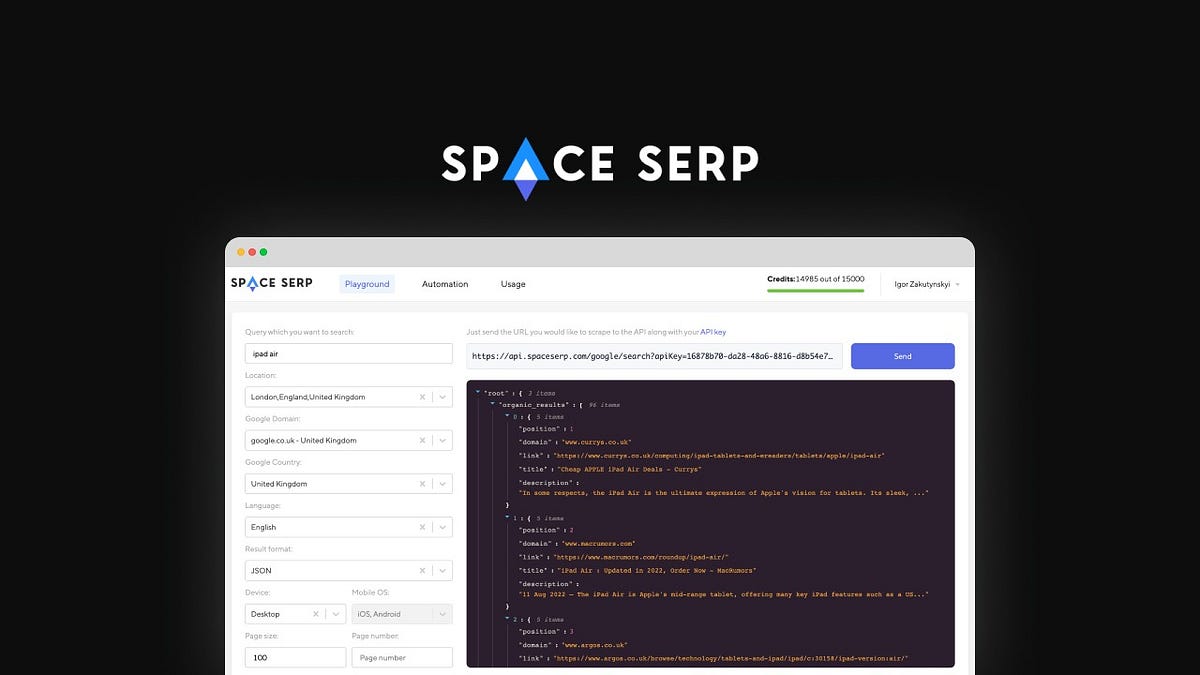The image size is (1200, 675).
Task: Open the API key link
Action: [712, 331]
